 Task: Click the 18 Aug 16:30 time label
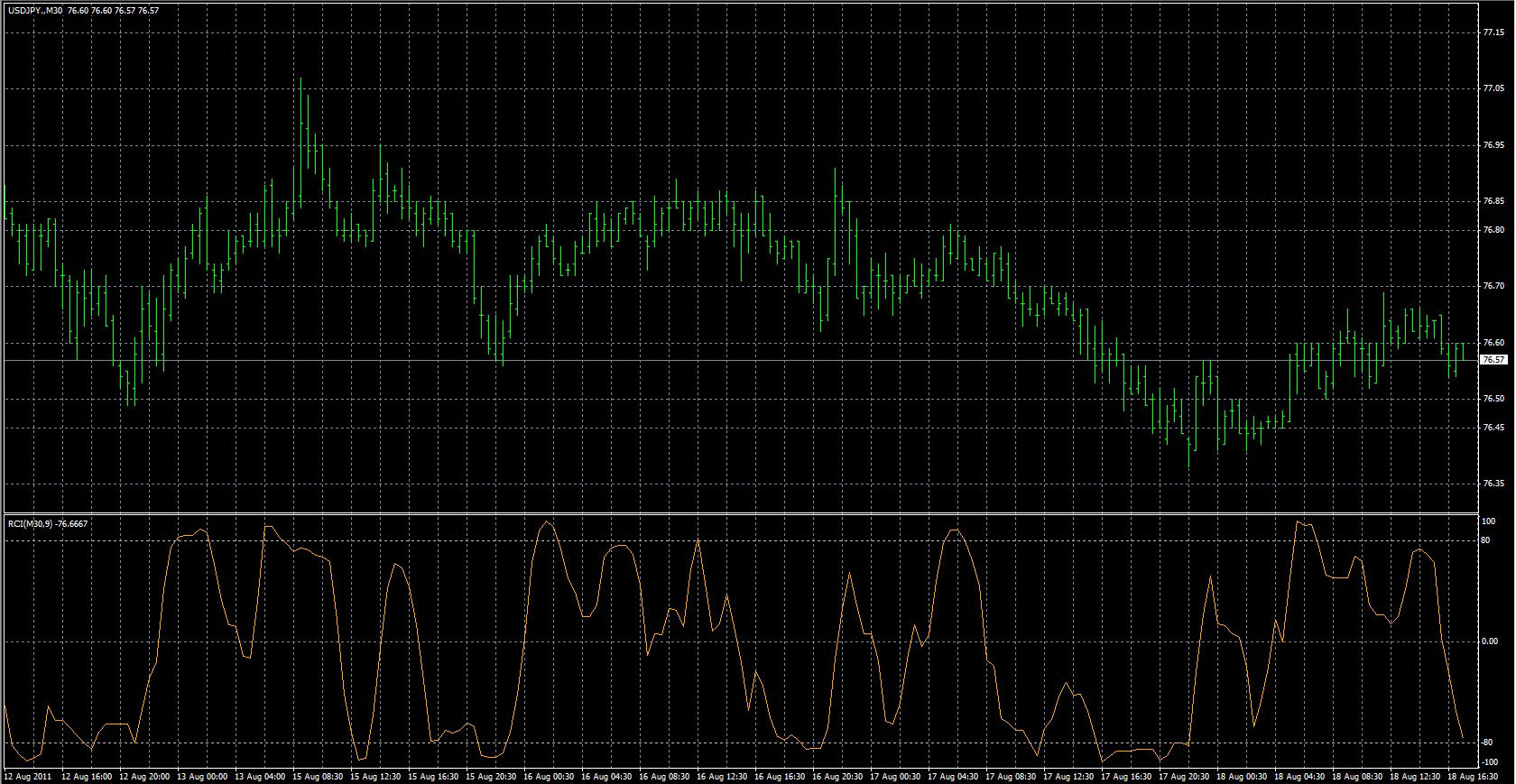(x=1474, y=776)
